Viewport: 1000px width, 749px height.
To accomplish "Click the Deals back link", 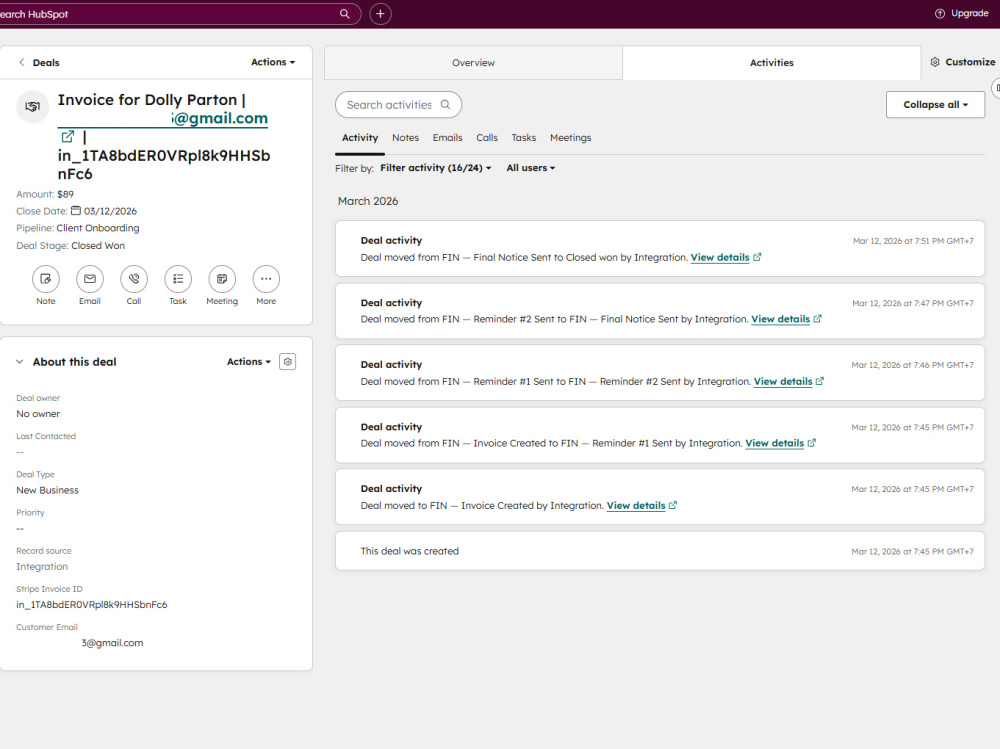I will pos(46,63).
